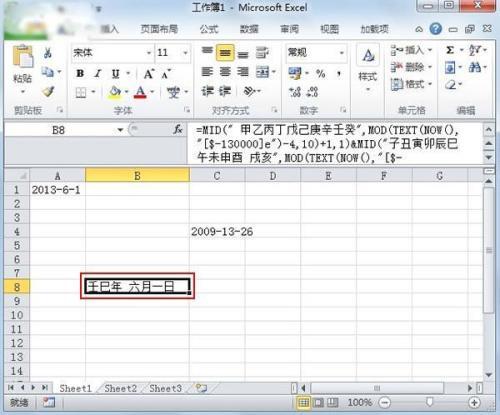Open the number format dropdown

click(342, 53)
